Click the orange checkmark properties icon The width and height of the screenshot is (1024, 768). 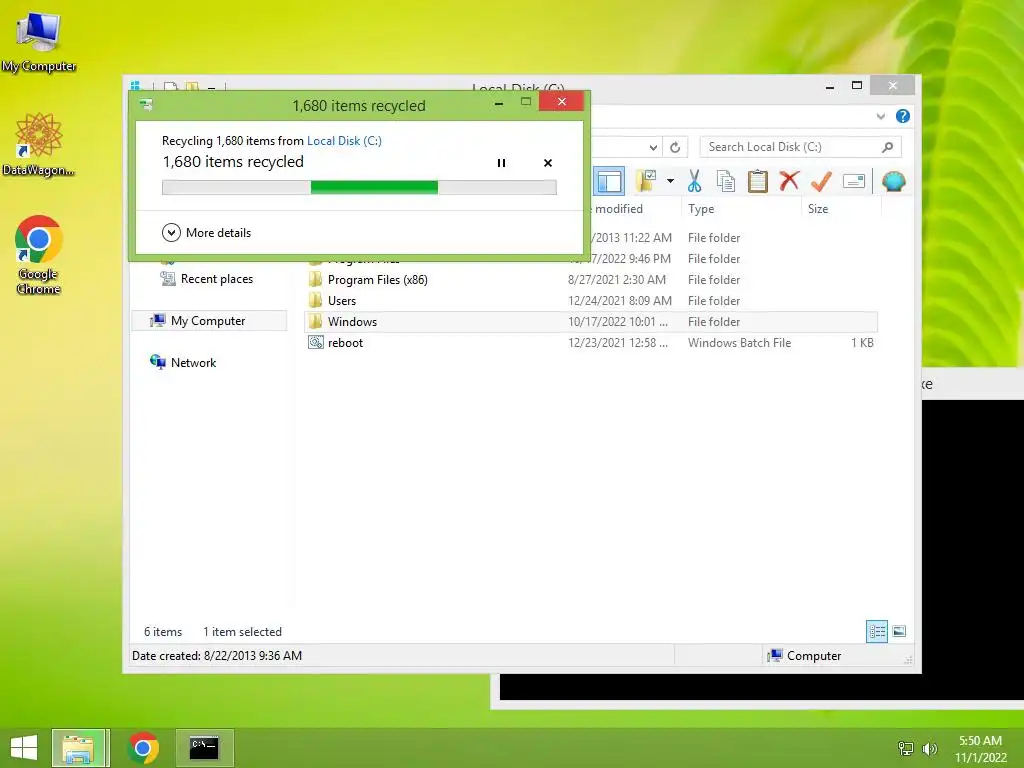(x=821, y=181)
